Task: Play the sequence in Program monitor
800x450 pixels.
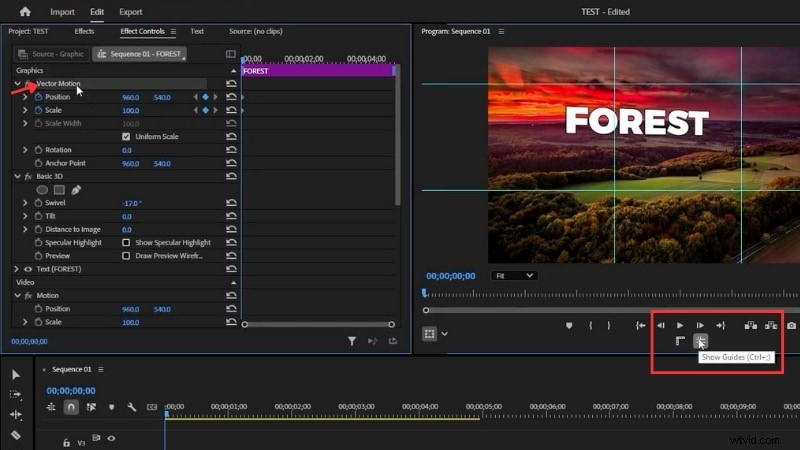Action: (680, 326)
